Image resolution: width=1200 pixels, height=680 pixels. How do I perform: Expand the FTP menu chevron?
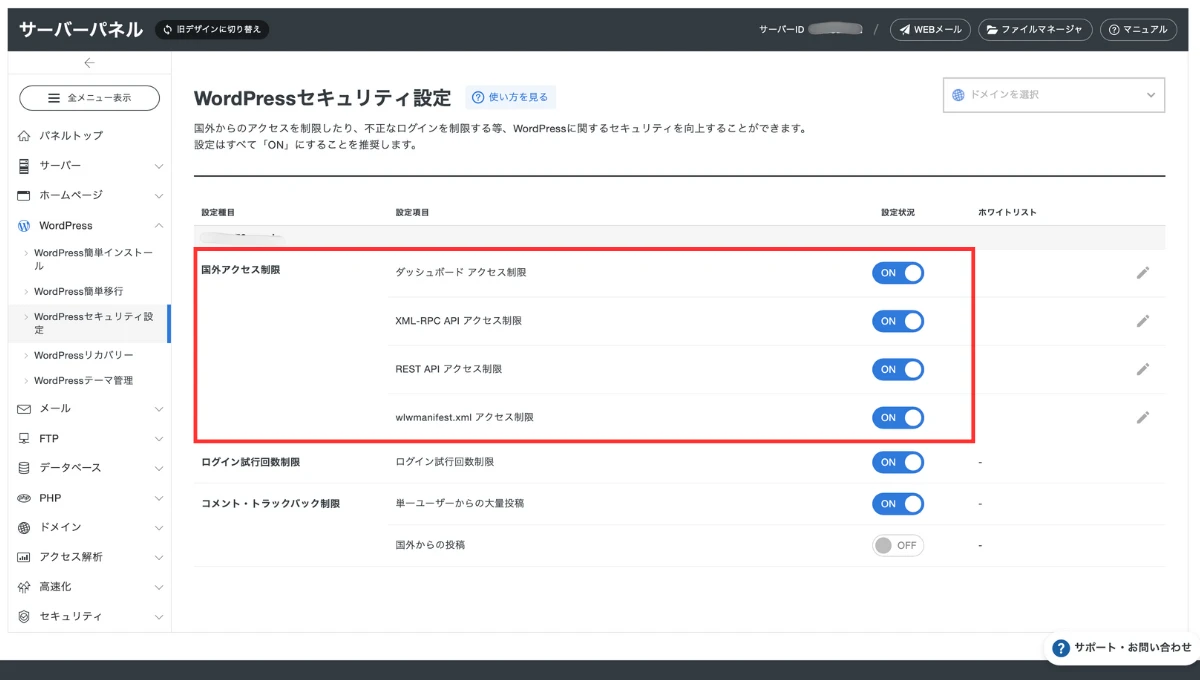tap(158, 439)
